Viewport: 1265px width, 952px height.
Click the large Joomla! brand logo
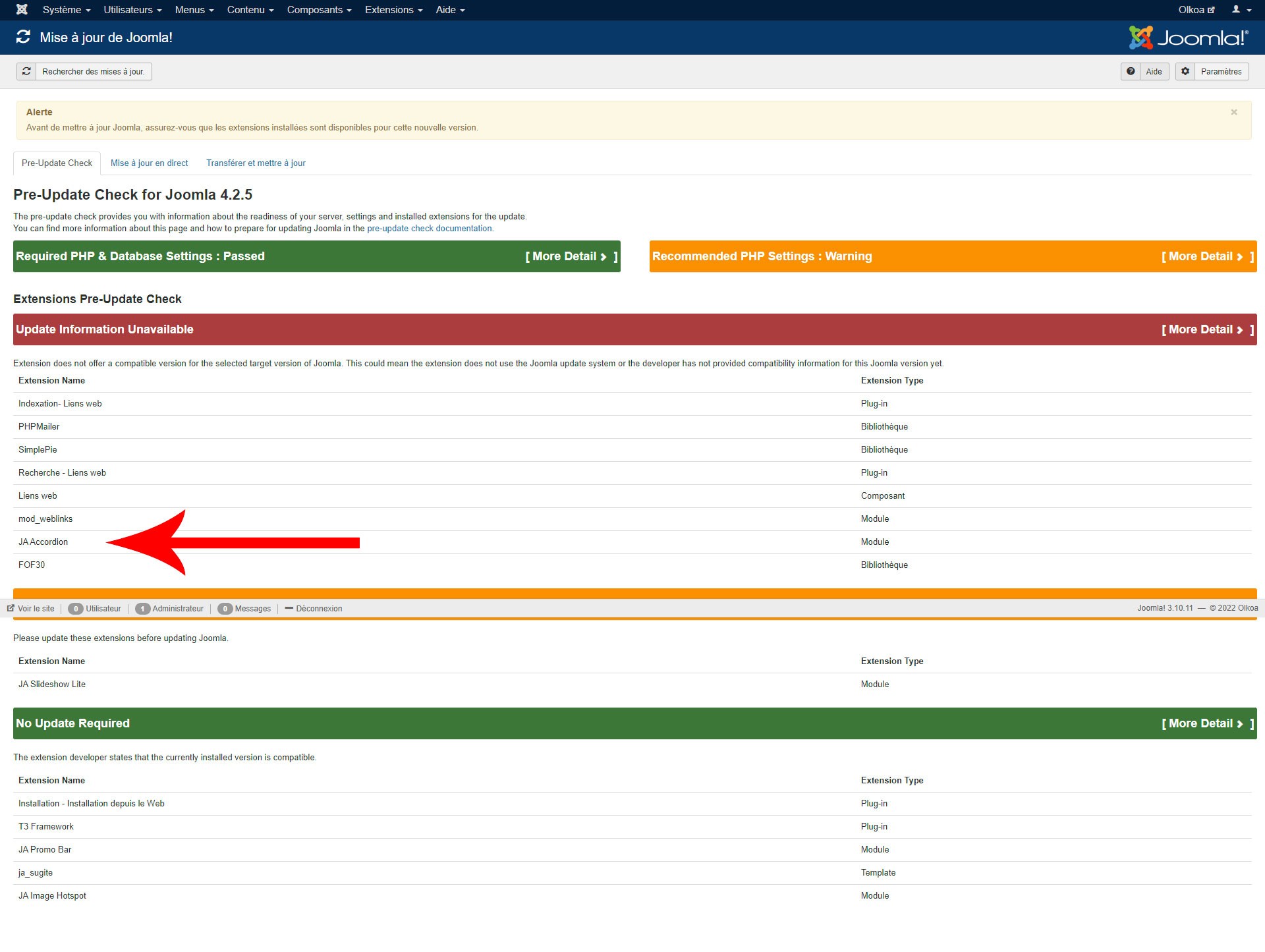click(1189, 38)
